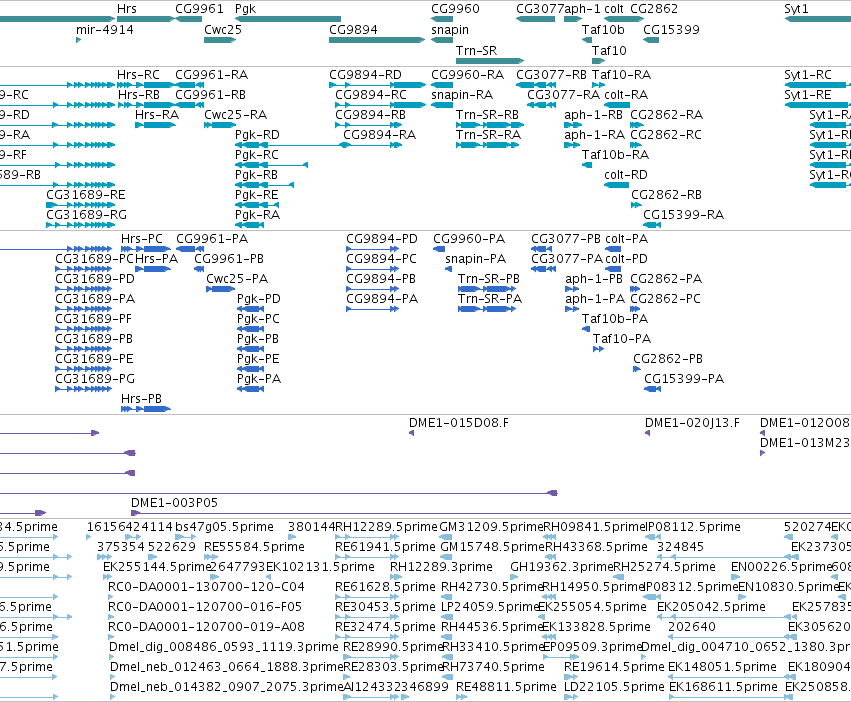Screen dimensions: 851x702
Task: Click the CG9961-RA transcript label
Action: pos(211,74)
